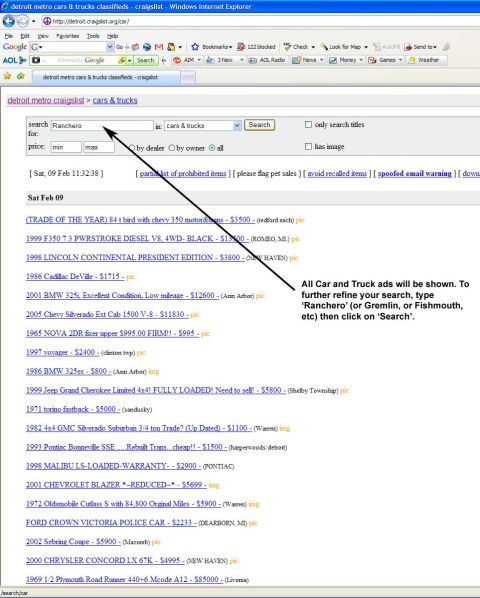
Task: Expand the Google toolbar search box history
Action: pyautogui.click(x=110, y=47)
